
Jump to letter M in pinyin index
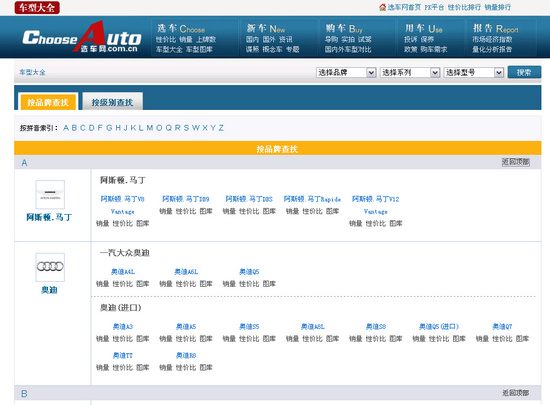pos(150,128)
